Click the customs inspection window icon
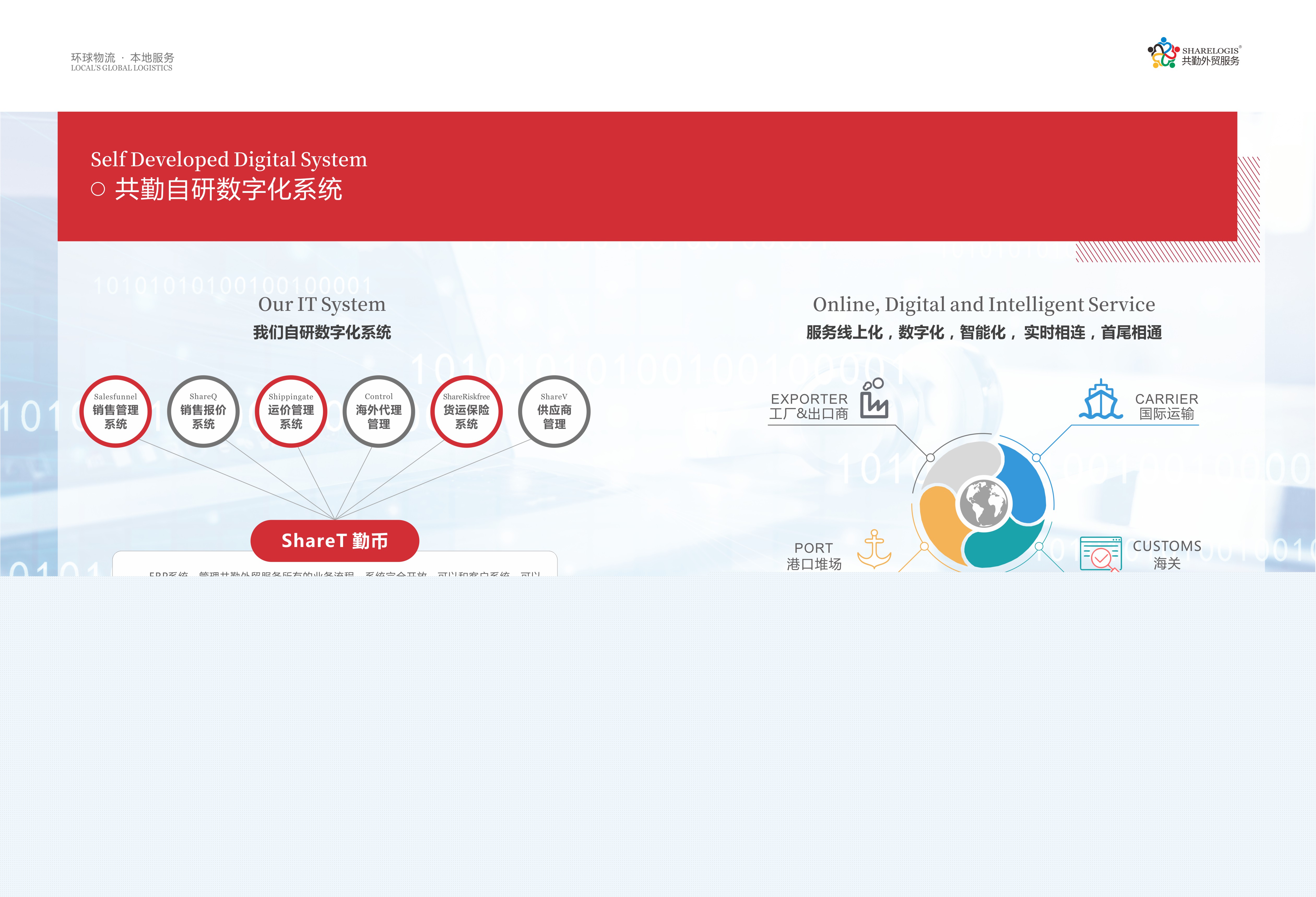Screen dimensions: 1316x897 [1101, 554]
